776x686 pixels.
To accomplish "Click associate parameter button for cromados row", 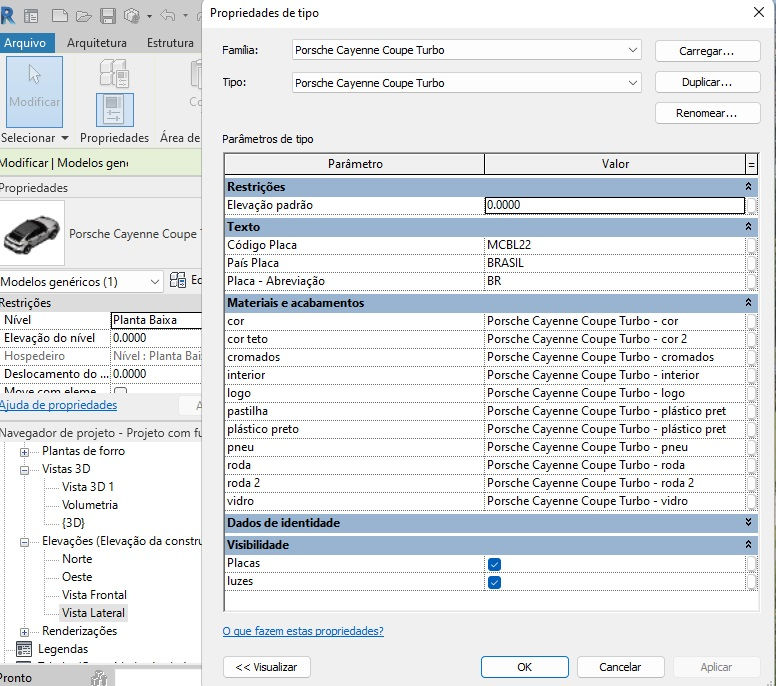I will pos(751,357).
